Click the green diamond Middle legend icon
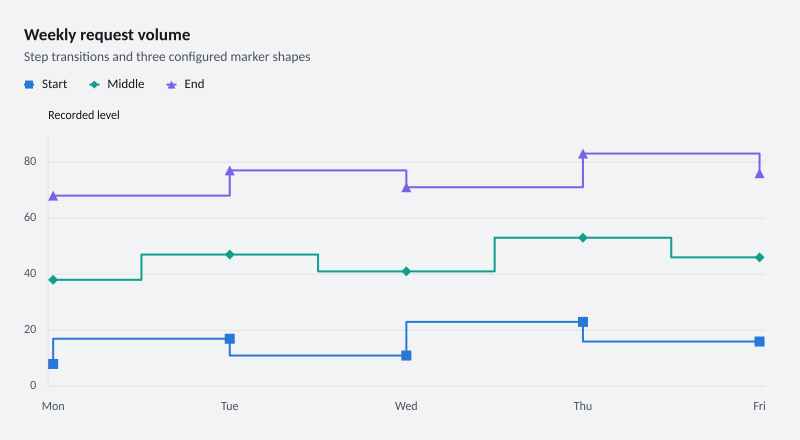This screenshot has width=800, height=440. point(94,85)
